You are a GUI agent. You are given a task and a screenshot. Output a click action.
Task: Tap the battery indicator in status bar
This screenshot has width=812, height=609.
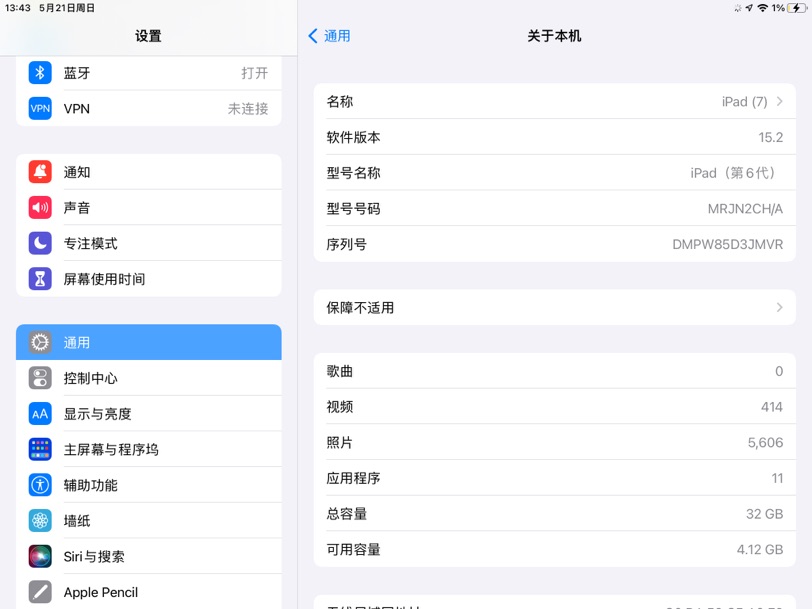pyautogui.click(x=796, y=8)
